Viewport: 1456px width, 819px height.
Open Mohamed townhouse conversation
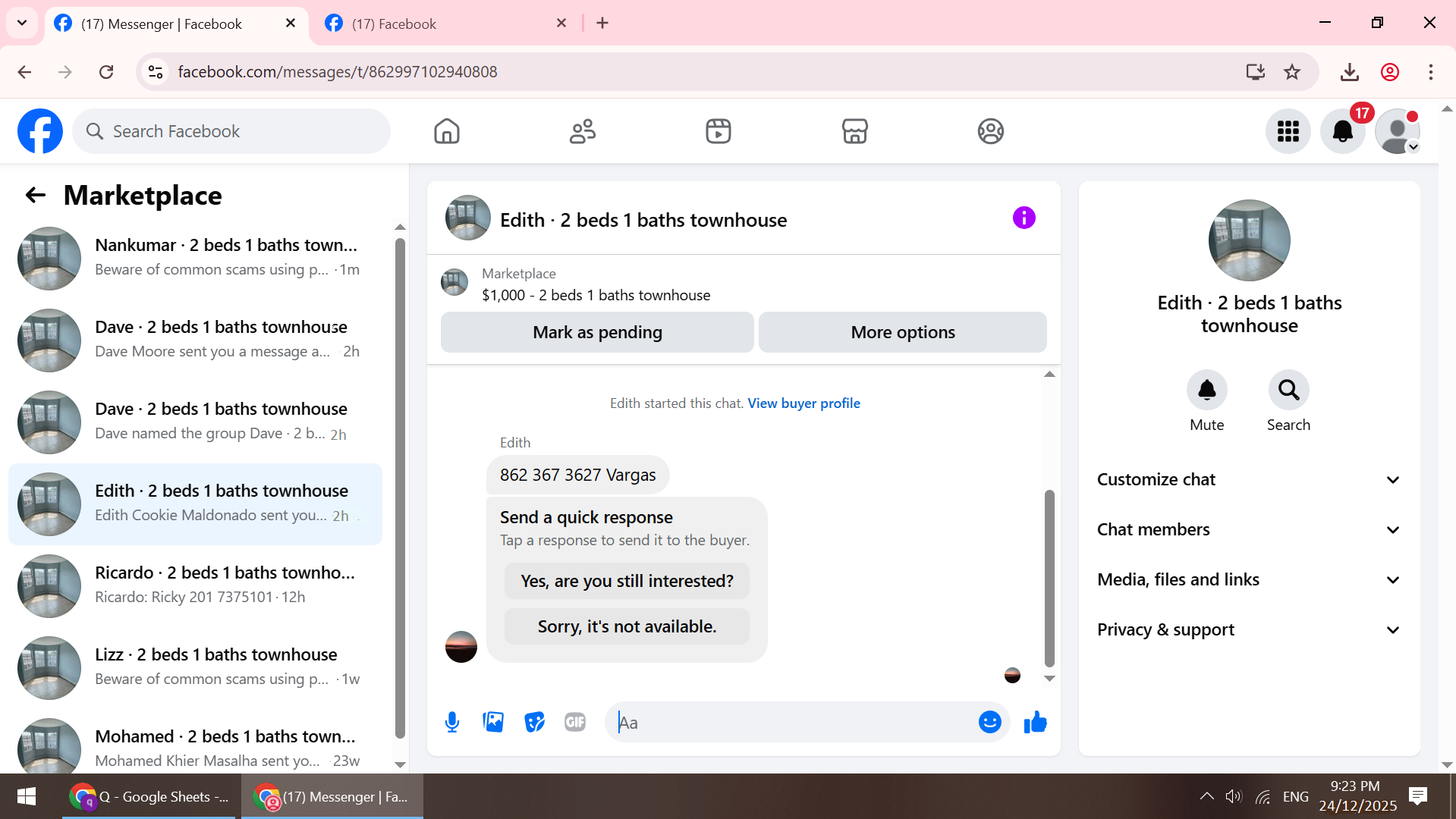[x=196, y=743]
